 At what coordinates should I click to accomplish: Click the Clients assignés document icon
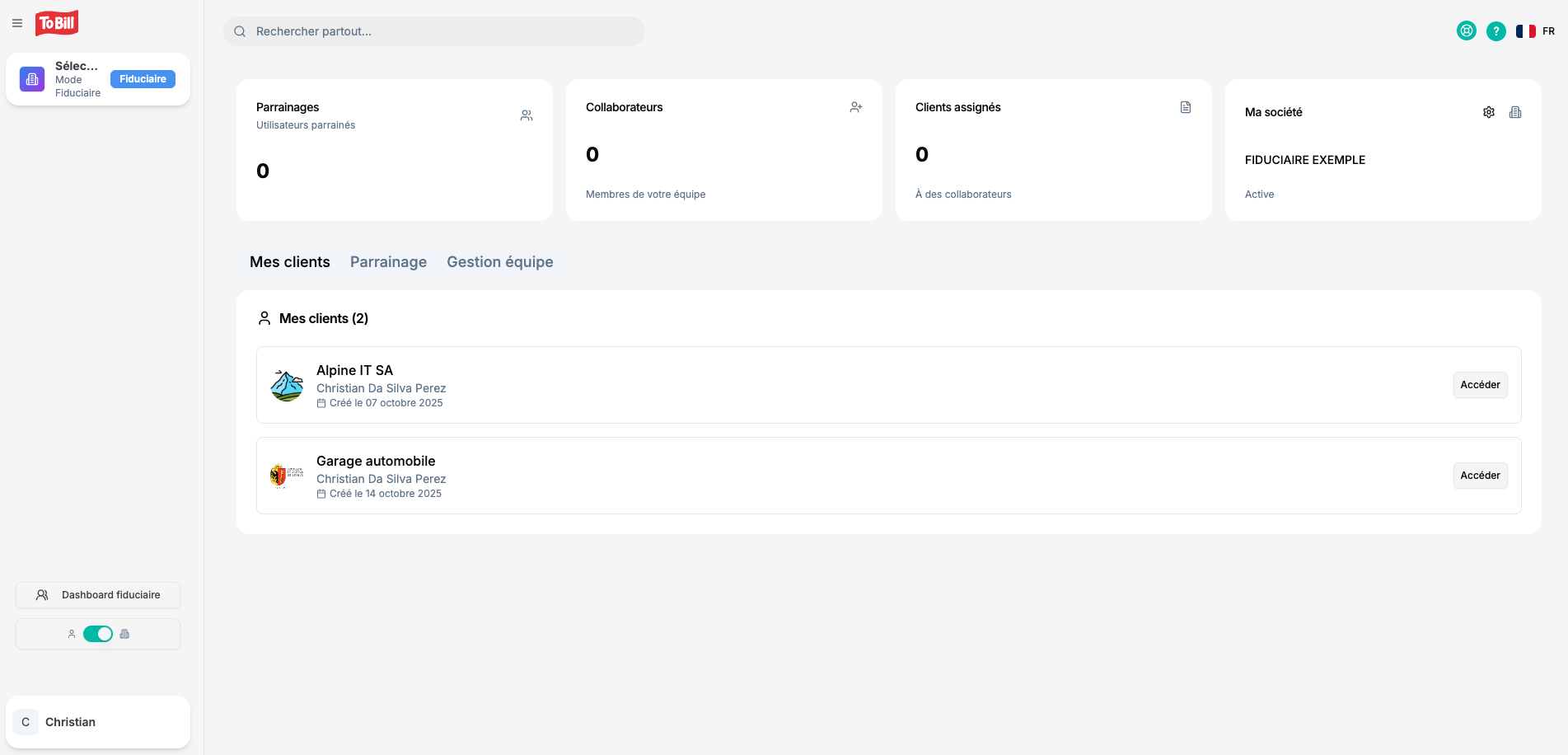tap(1185, 107)
